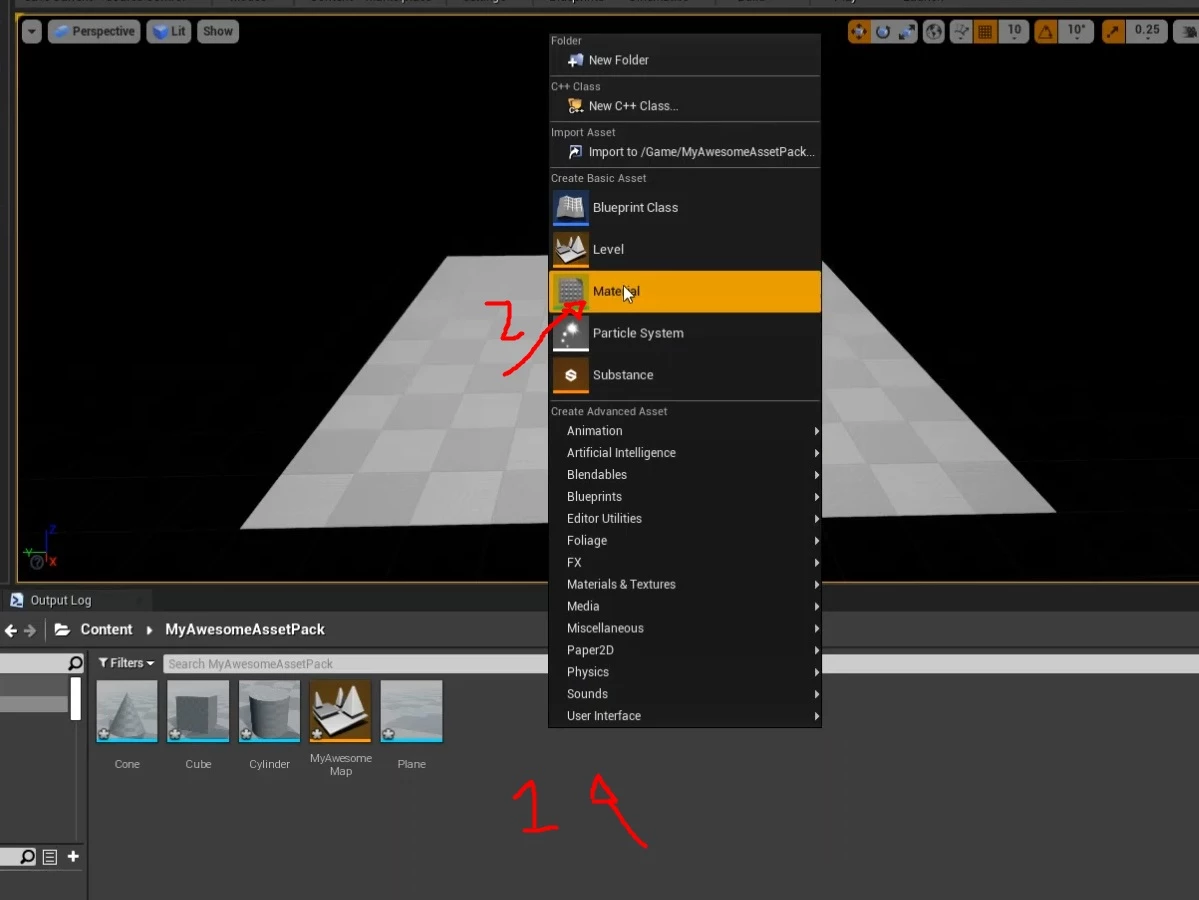The image size is (1199, 900).
Task: Click the Perspective viewport button
Action: click(x=94, y=31)
